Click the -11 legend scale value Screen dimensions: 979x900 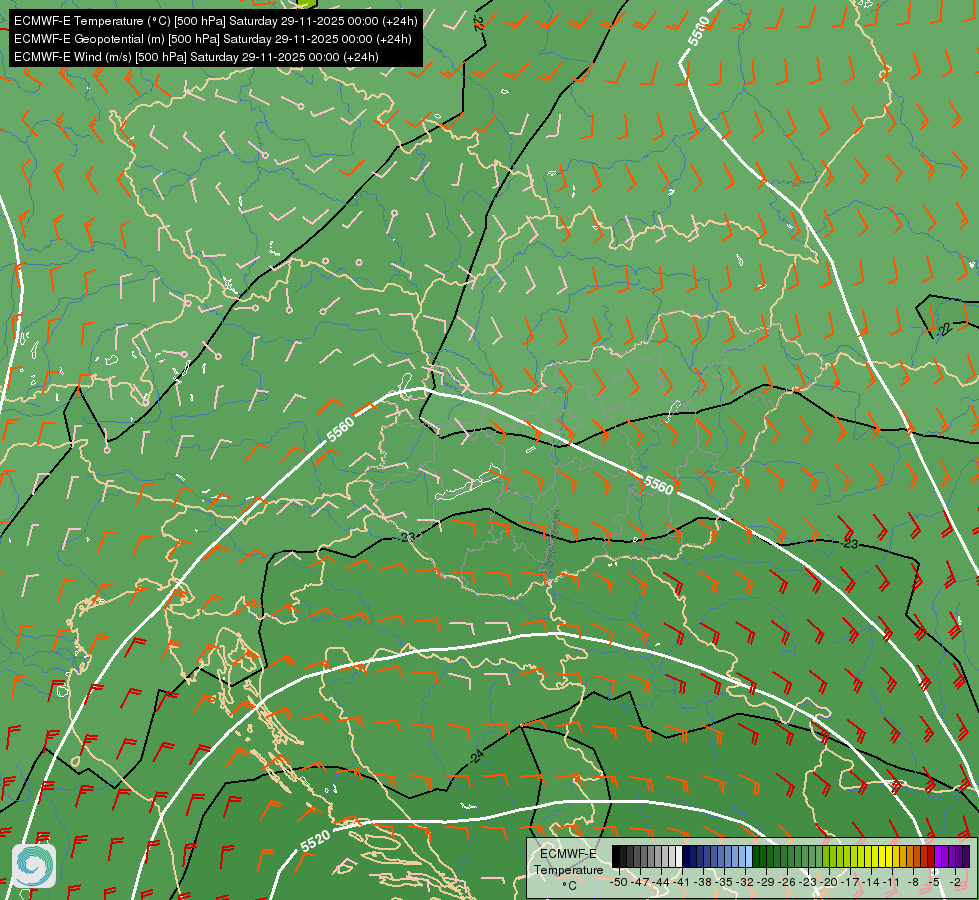[x=891, y=882]
